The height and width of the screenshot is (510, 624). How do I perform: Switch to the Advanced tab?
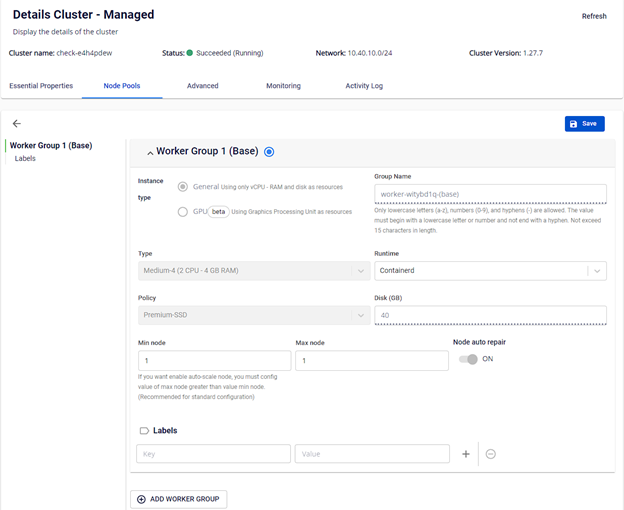click(202, 86)
